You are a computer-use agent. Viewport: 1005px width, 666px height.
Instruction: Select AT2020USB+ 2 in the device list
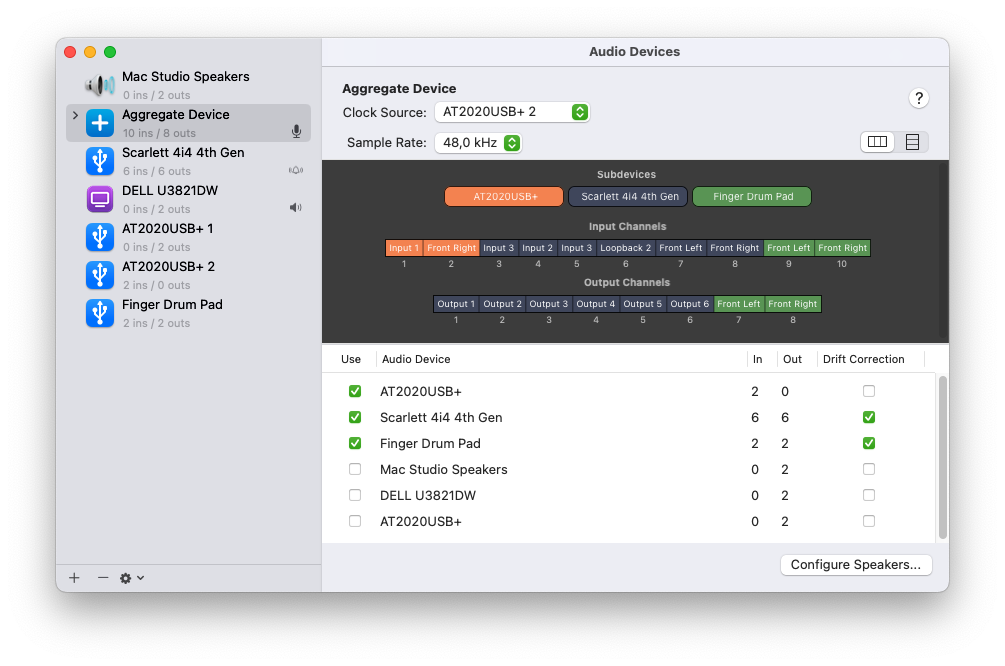pos(168,267)
